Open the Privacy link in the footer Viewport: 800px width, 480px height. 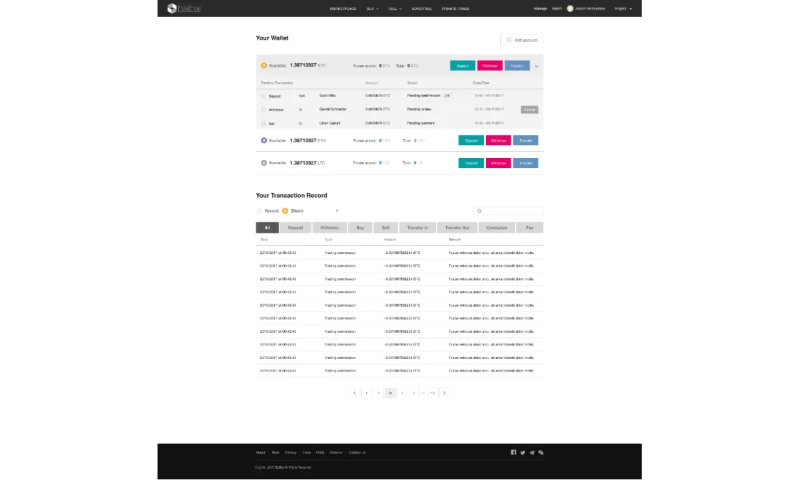[x=290, y=452]
